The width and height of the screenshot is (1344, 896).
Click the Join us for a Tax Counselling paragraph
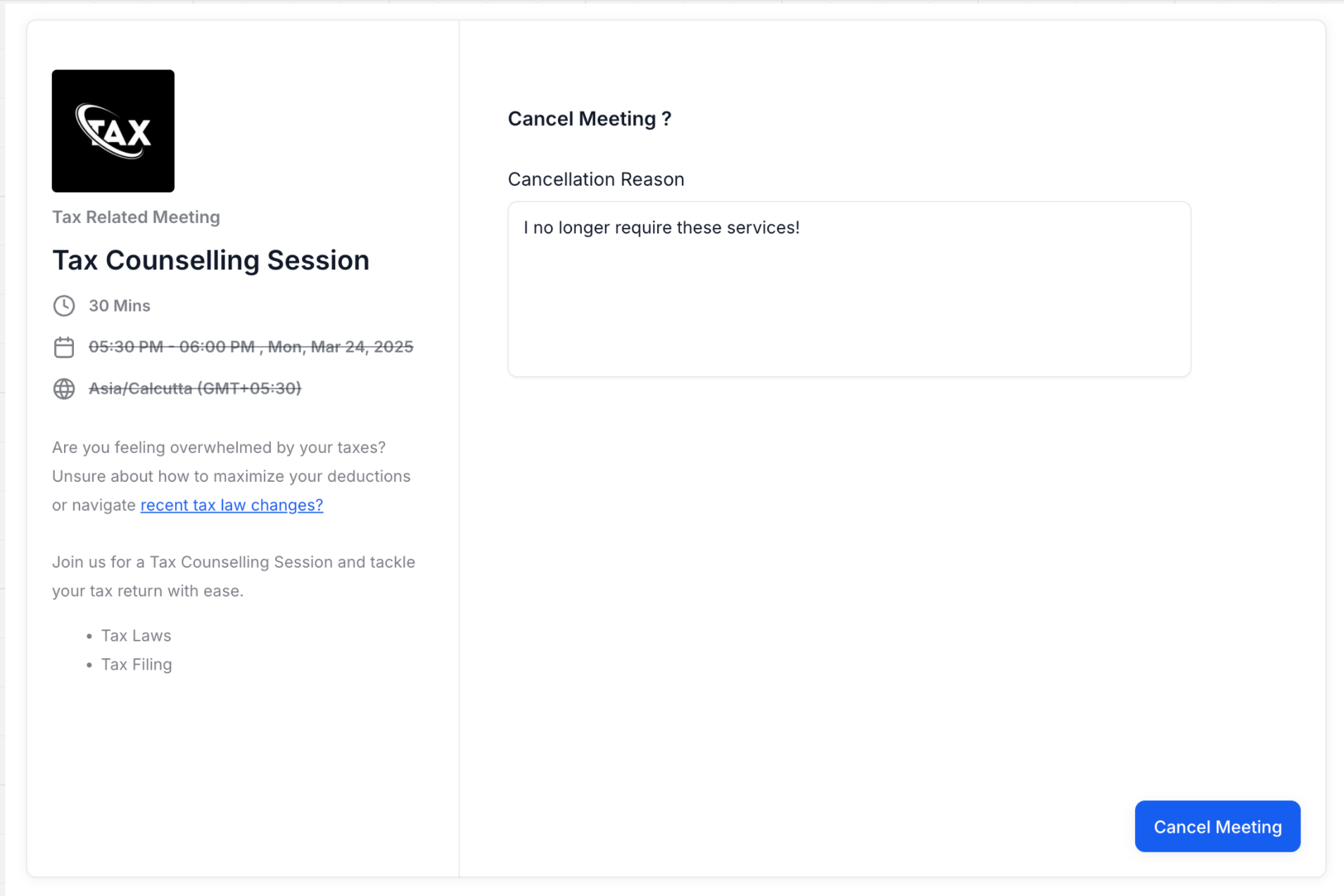pyautogui.click(x=234, y=576)
